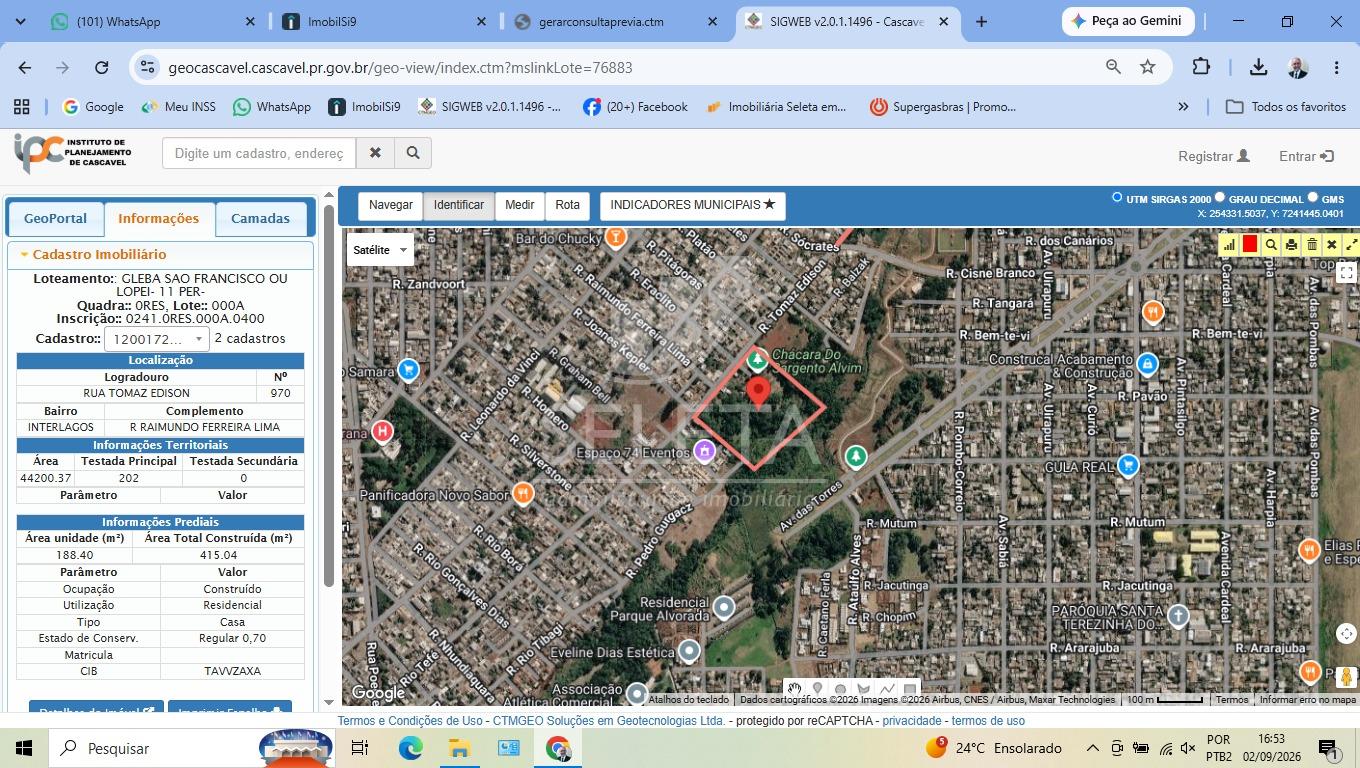The height and width of the screenshot is (768, 1360).
Task: Switch to the Camadas tab
Action: (260, 218)
